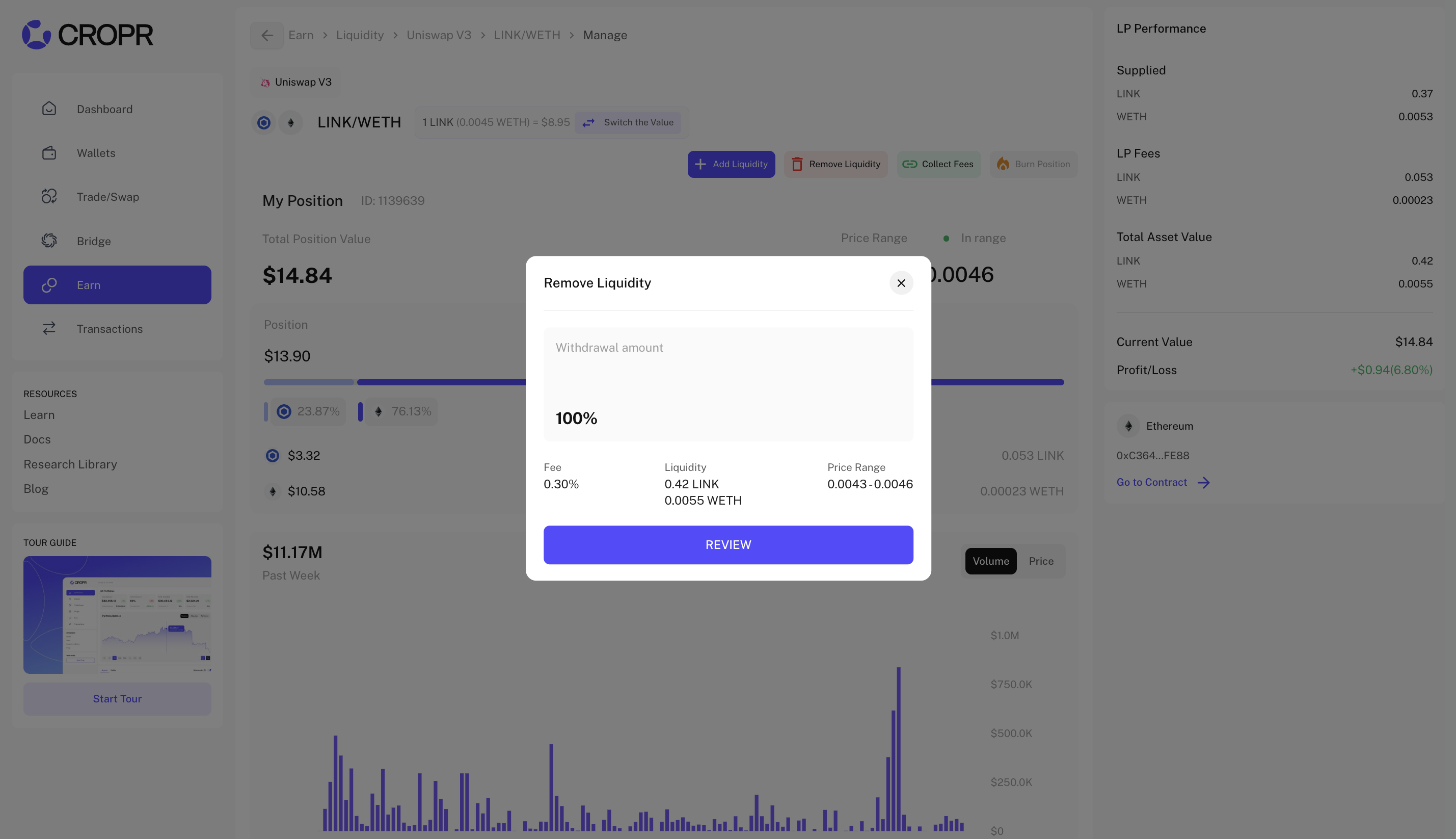
Task: Click the 0.0043-0.0046 price range in dialog
Action: tap(870, 484)
